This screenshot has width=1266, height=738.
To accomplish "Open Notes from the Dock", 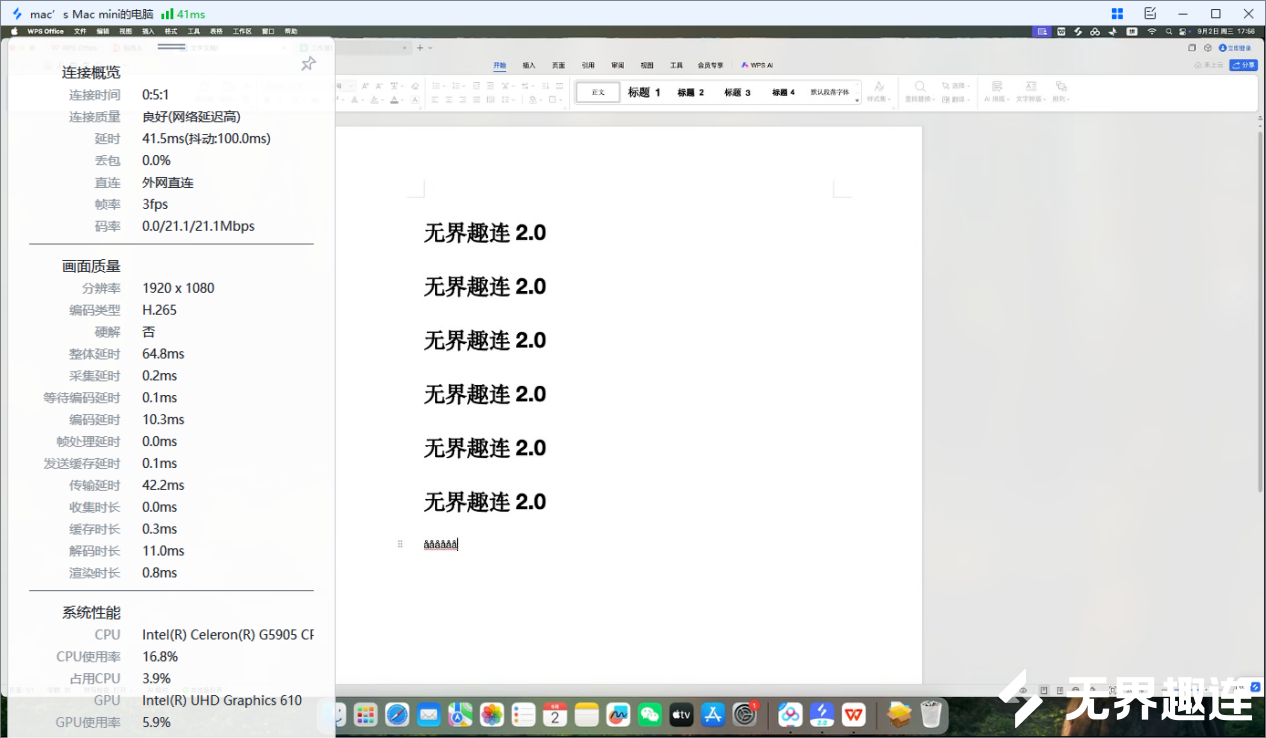I will [x=587, y=714].
